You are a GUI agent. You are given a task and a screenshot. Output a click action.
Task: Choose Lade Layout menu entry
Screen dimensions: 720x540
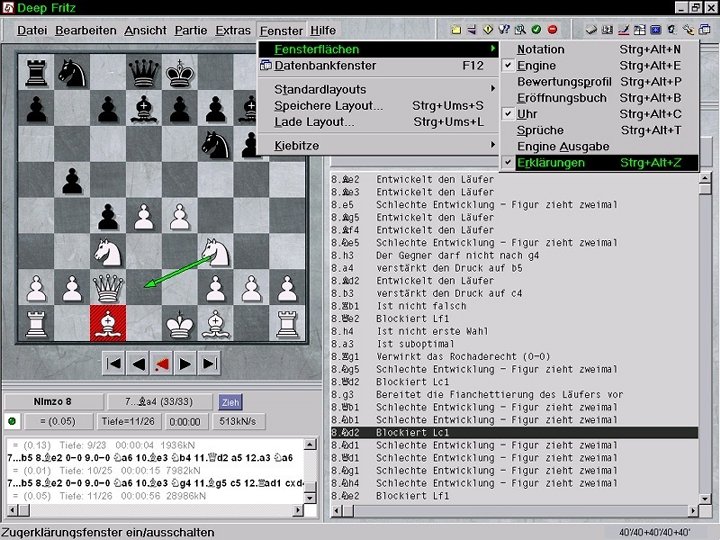click(378, 122)
